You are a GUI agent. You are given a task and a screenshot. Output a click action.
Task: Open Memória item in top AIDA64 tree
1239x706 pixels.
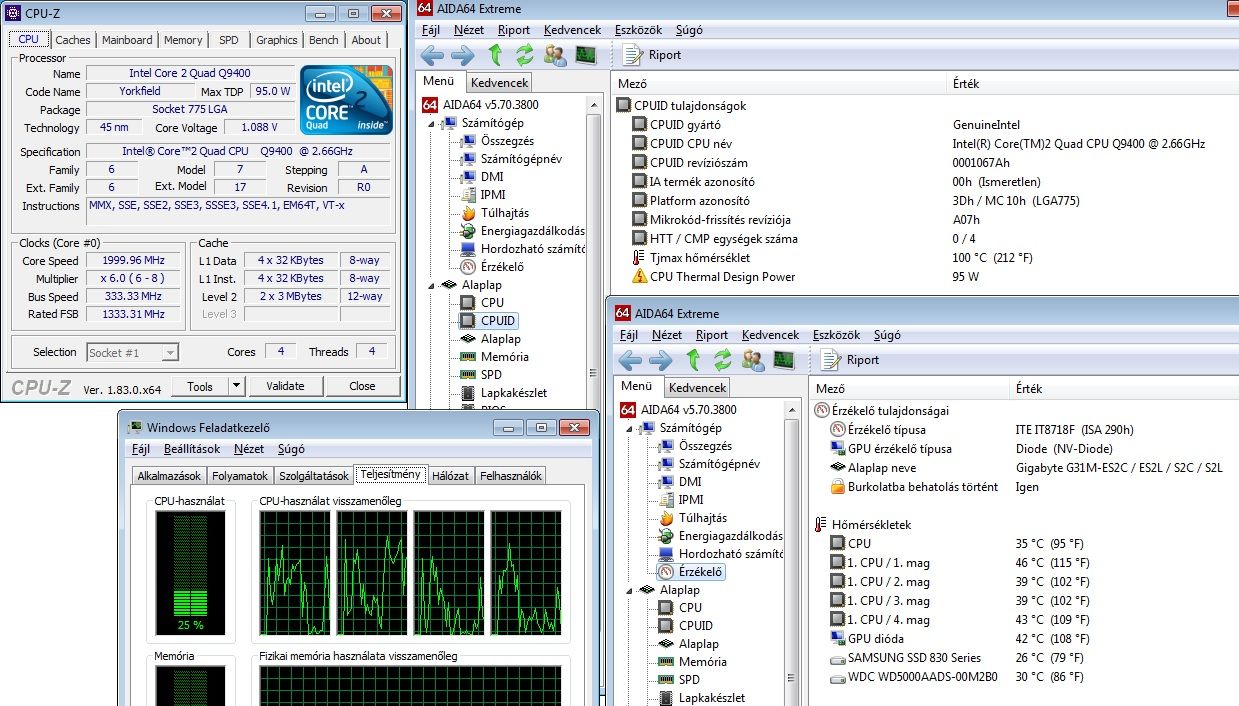coord(494,357)
